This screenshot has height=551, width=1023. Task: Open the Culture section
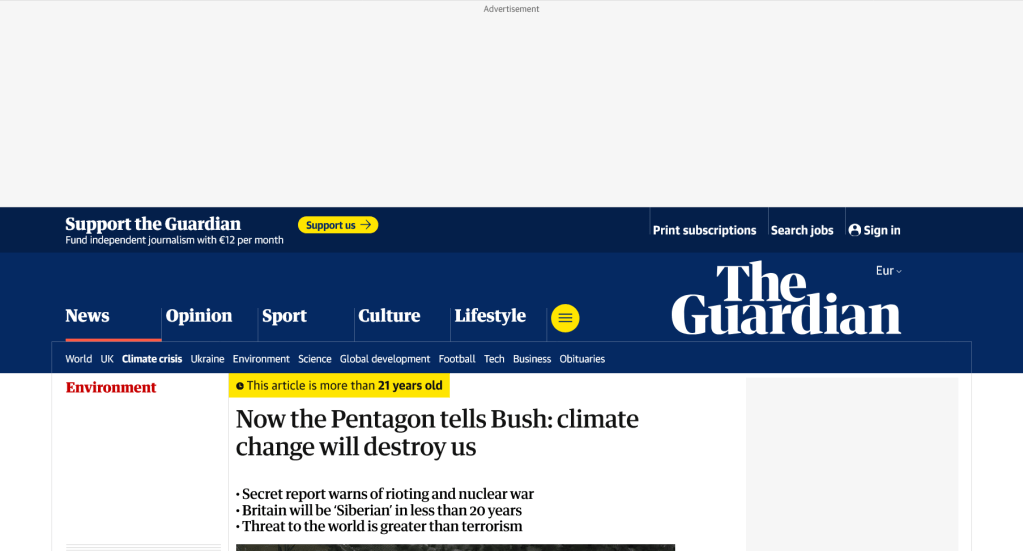coord(389,316)
